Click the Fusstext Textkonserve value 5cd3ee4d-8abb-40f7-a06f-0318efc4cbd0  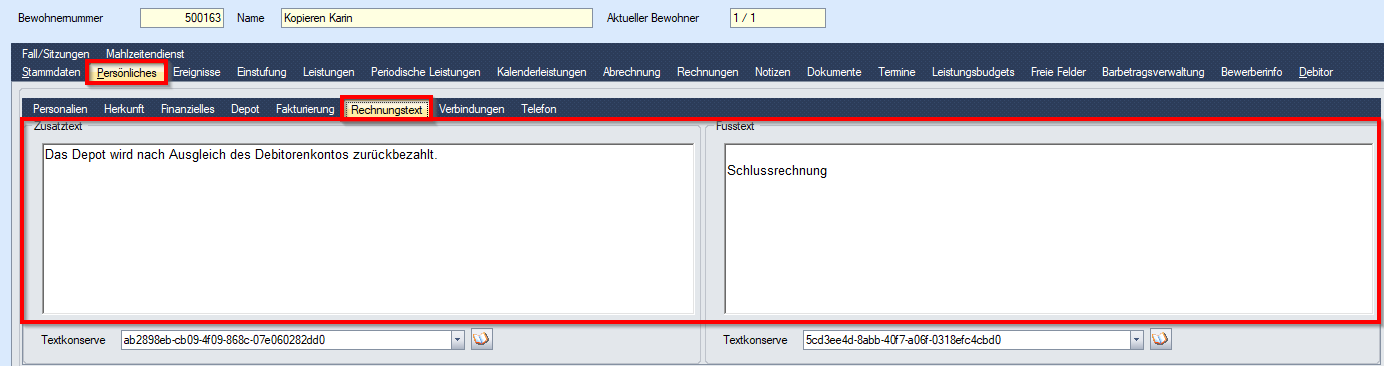tap(966, 340)
